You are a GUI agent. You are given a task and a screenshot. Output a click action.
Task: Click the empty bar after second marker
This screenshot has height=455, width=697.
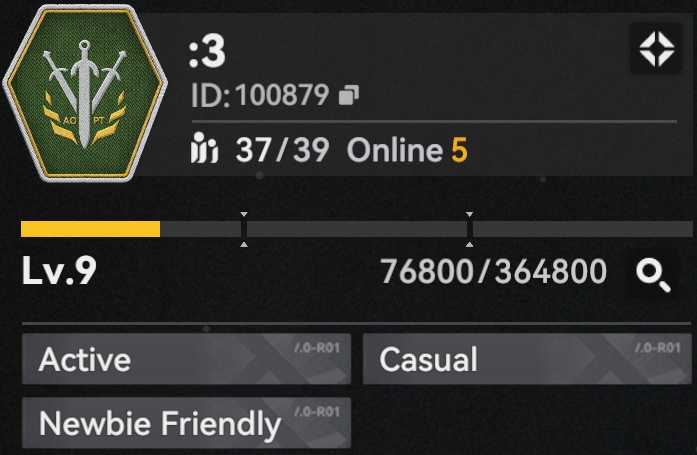coord(583,229)
